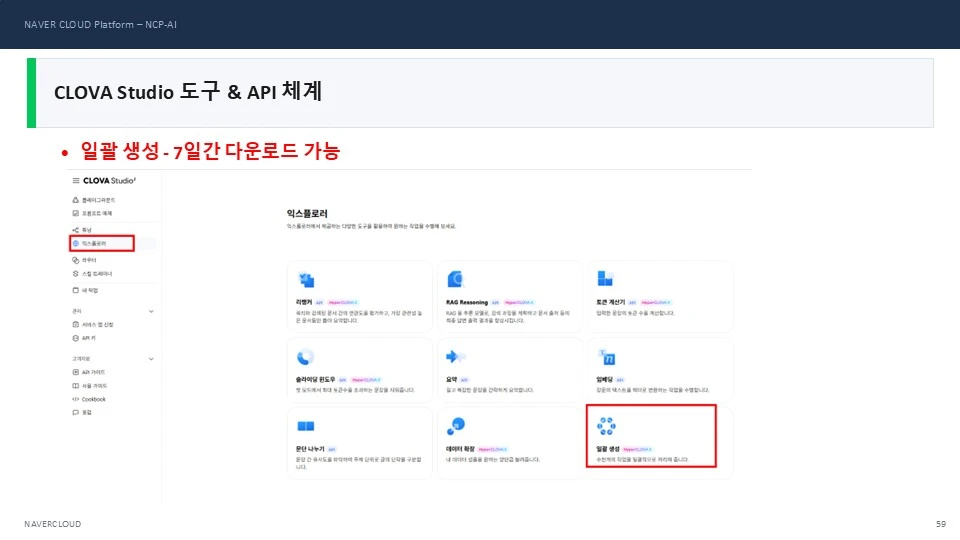Viewport: 960px width, 540px height.
Task: Click the CLOVA Studio logo text
Action: [110, 181]
